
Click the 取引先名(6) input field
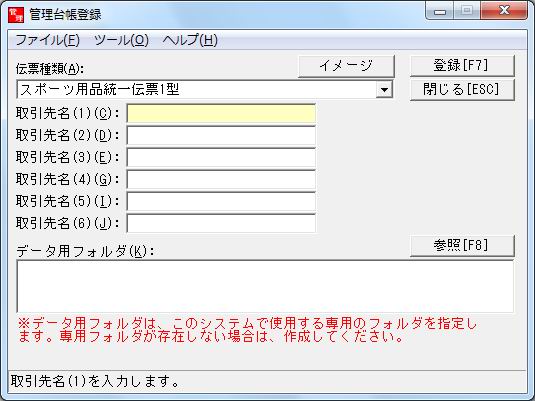[221, 224]
